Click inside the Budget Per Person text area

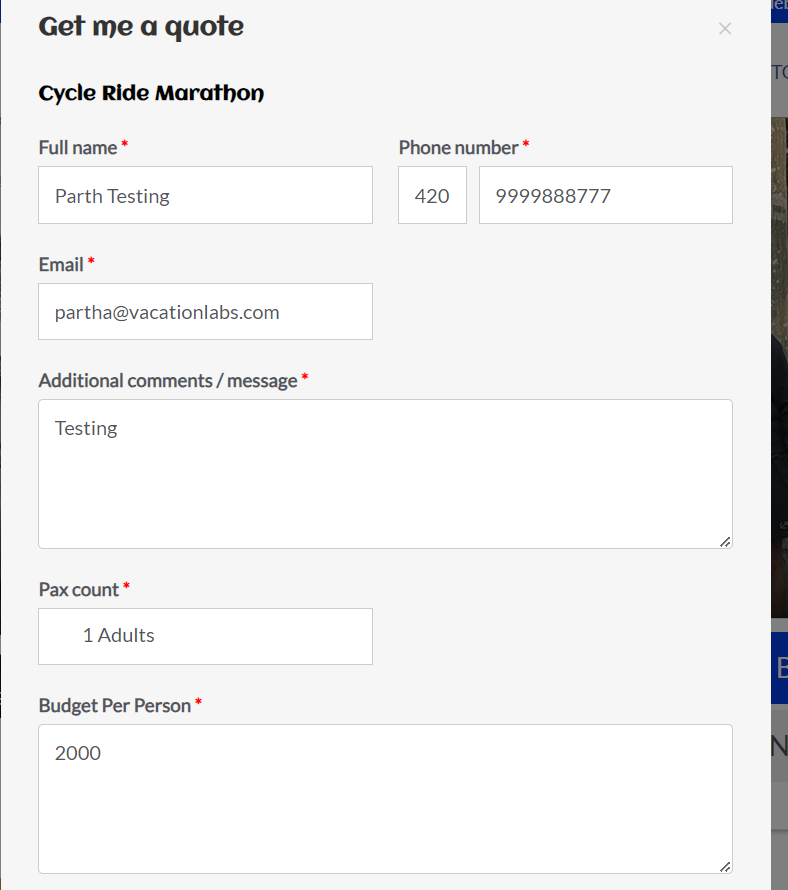385,799
